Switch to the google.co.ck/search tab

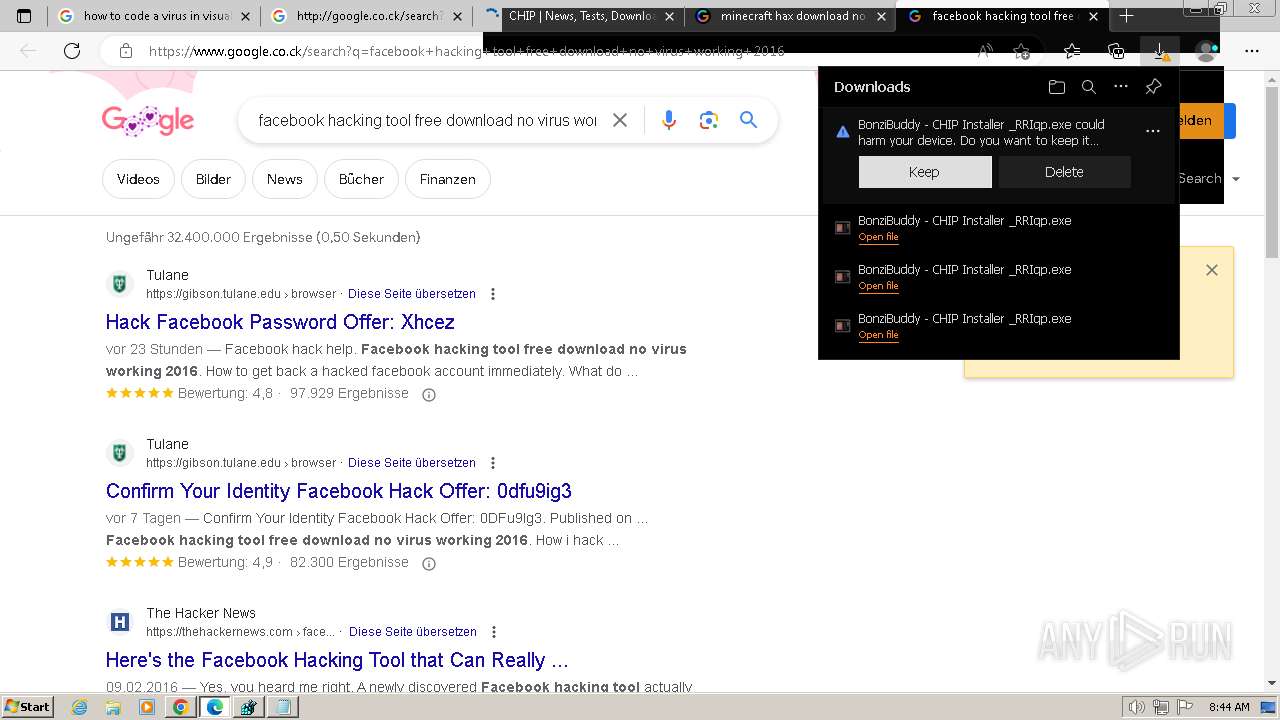(367, 16)
